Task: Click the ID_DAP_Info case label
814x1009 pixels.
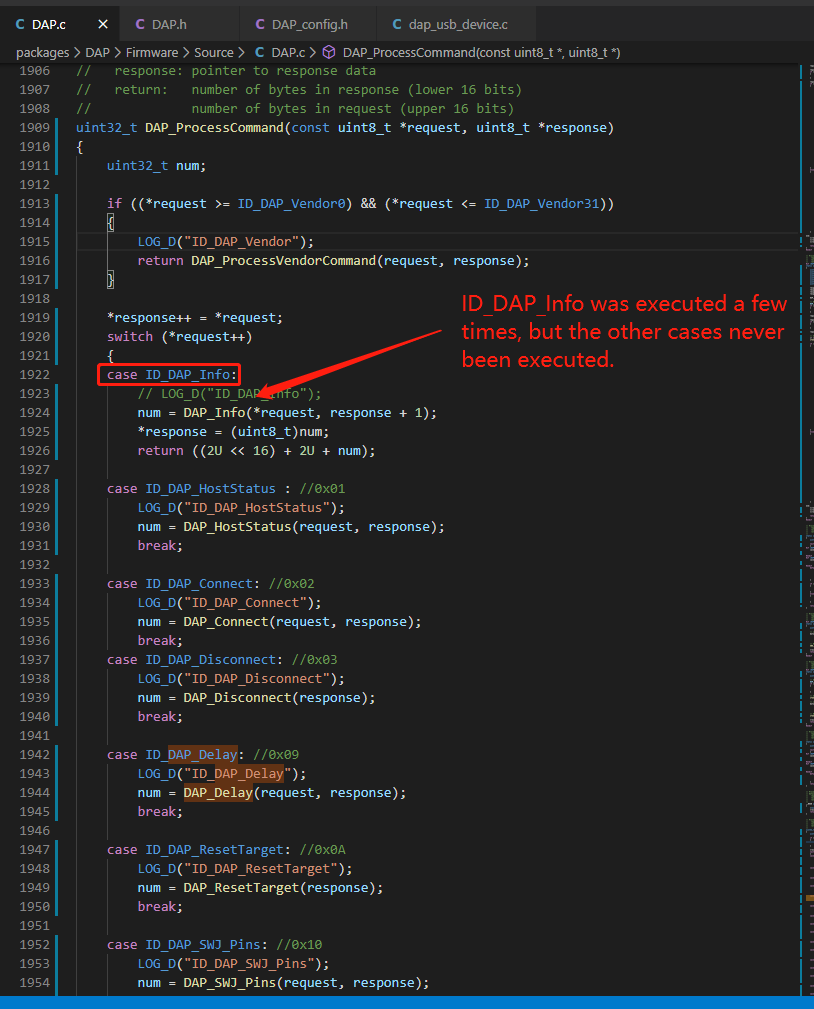Action: coord(187,375)
